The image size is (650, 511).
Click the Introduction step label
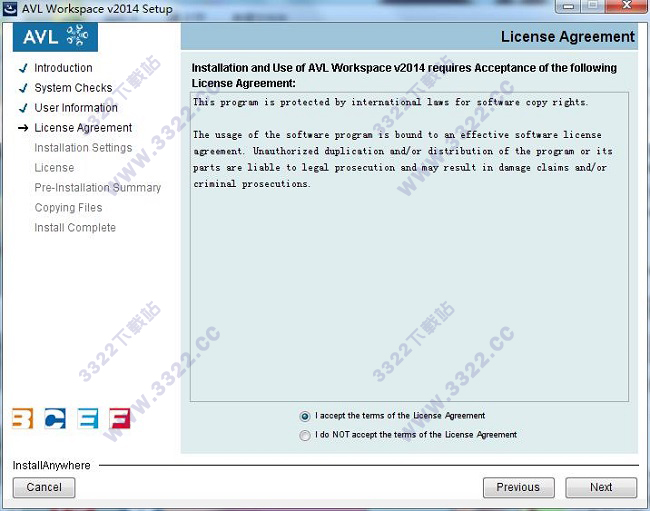click(63, 68)
